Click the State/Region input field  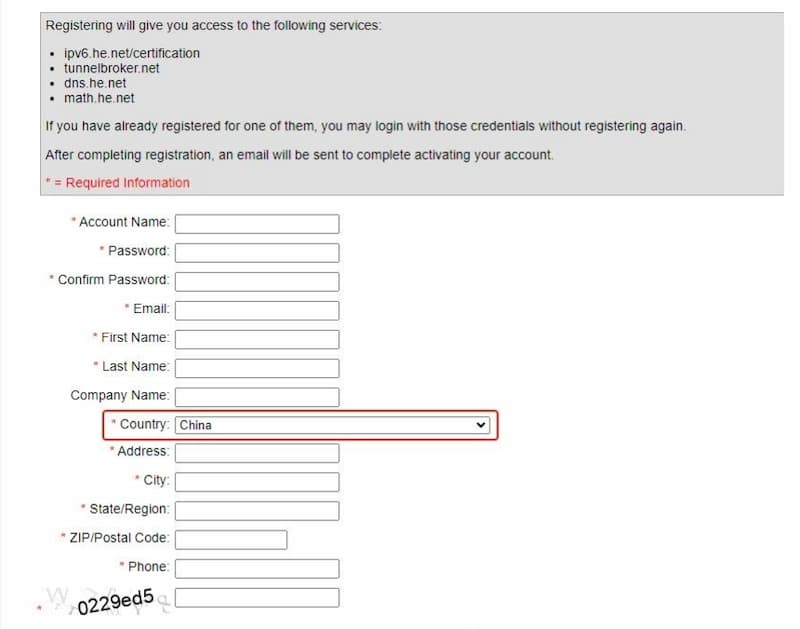coord(257,511)
